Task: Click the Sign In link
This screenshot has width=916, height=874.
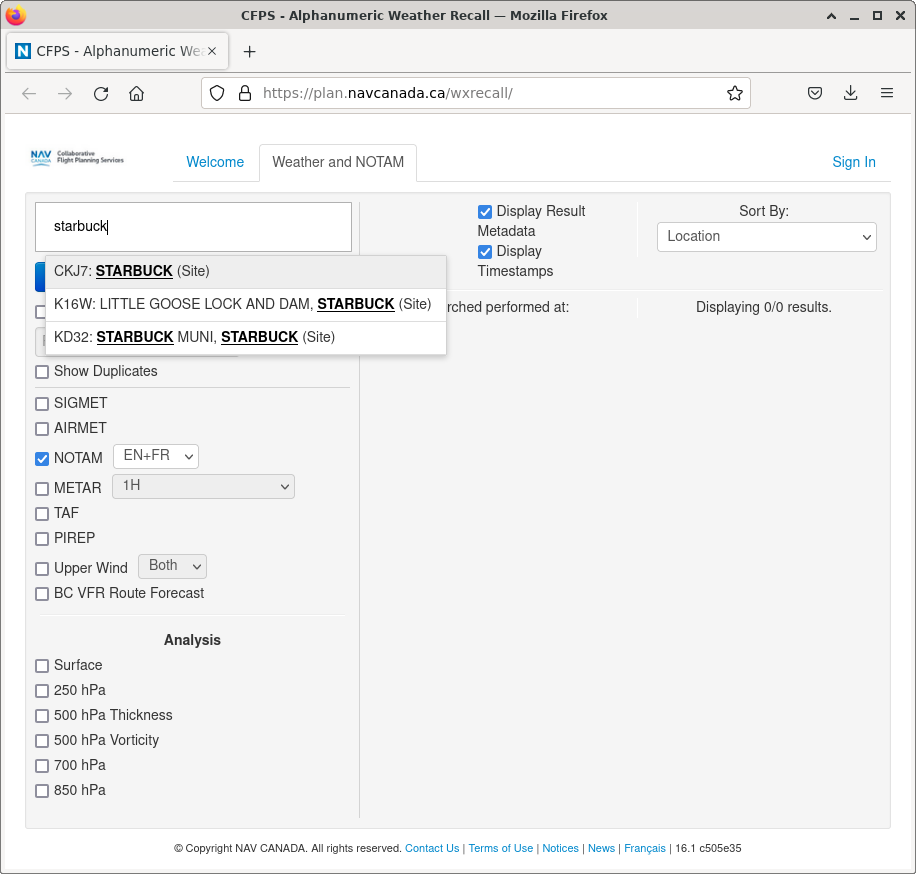Action: [x=853, y=162]
